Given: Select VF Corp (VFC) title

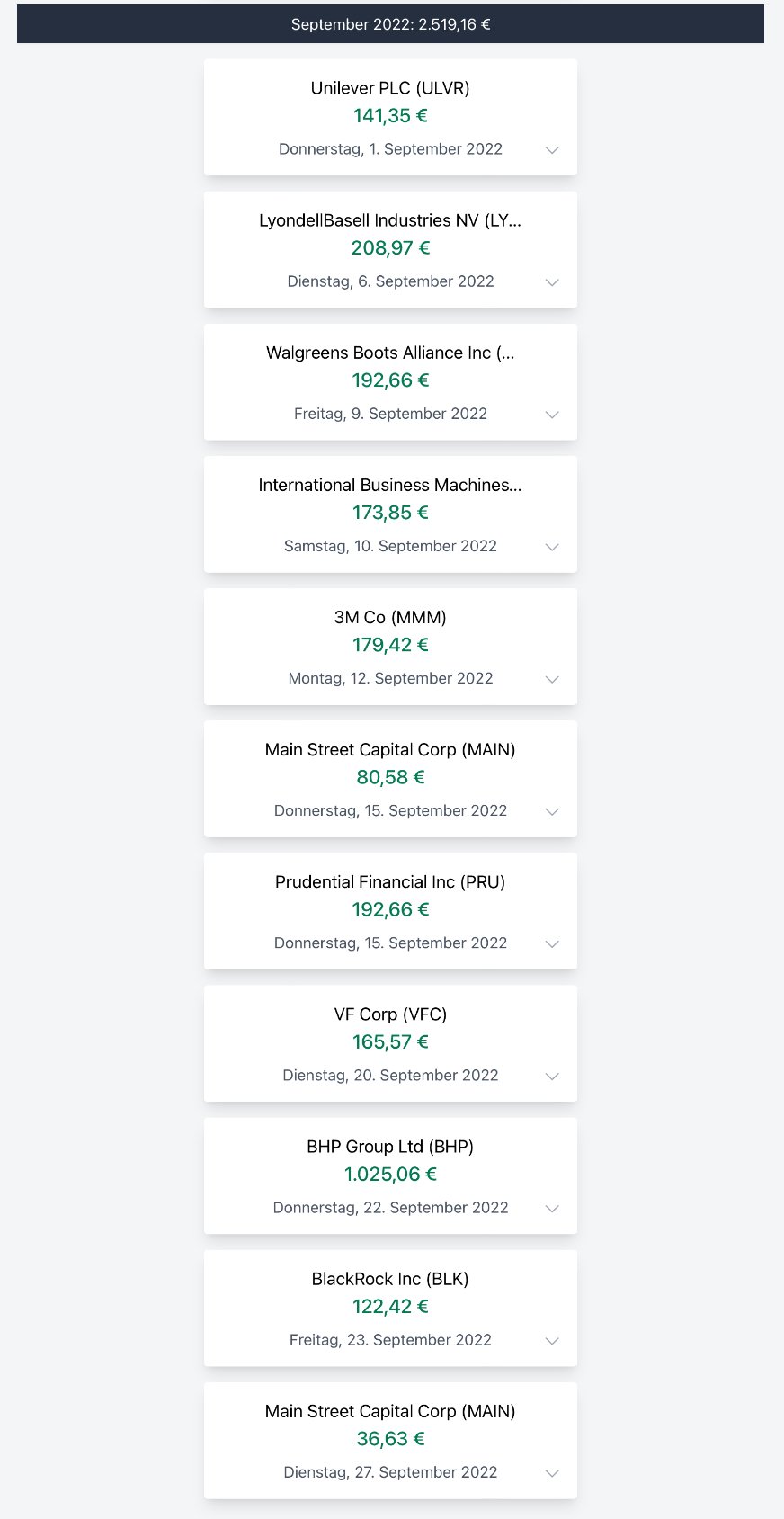Looking at the screenshot, I should pyautogui.click(x=390, y=1014).
